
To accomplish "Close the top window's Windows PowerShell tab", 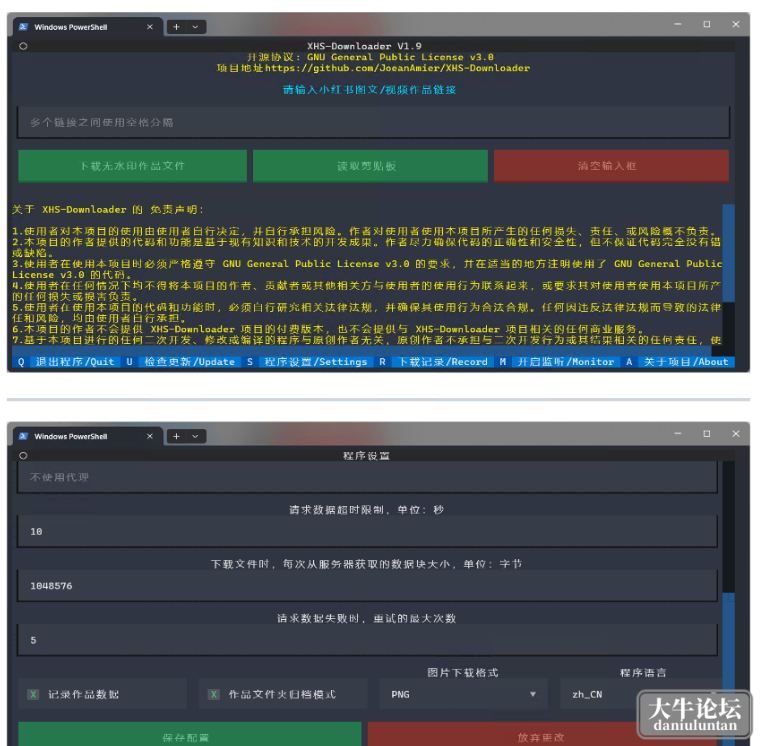I will tap(150, 27).
